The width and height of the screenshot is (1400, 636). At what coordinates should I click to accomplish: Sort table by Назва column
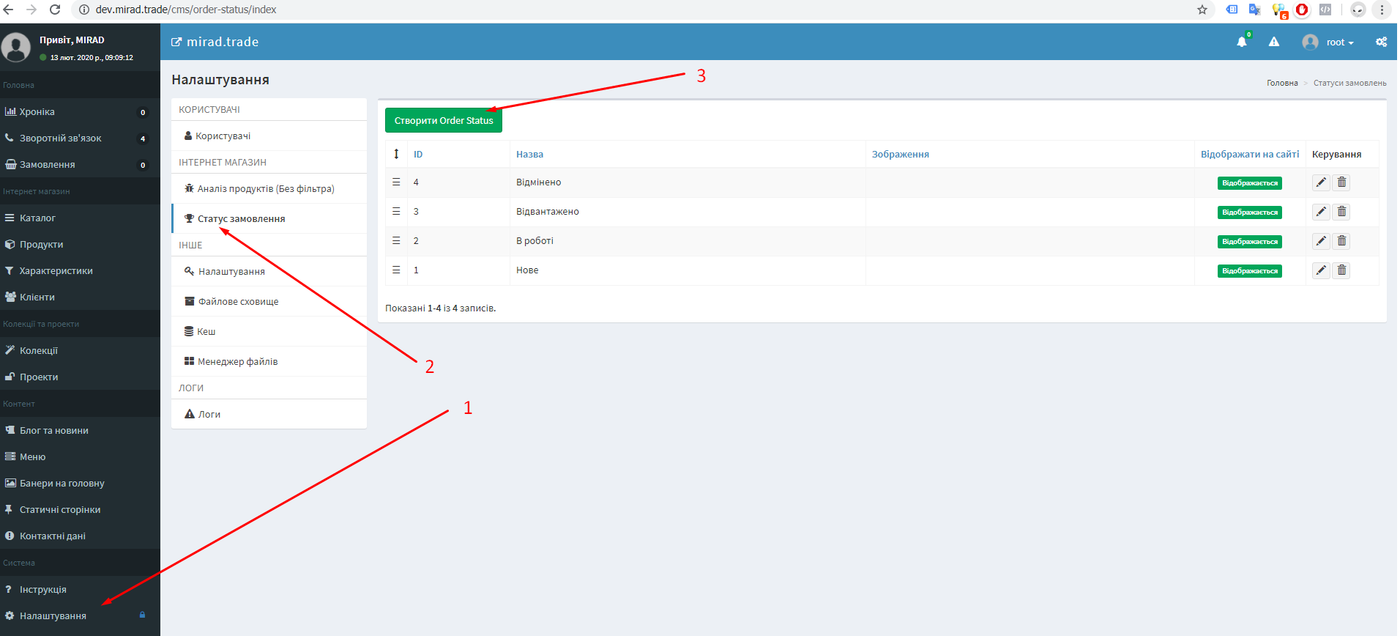530,154
